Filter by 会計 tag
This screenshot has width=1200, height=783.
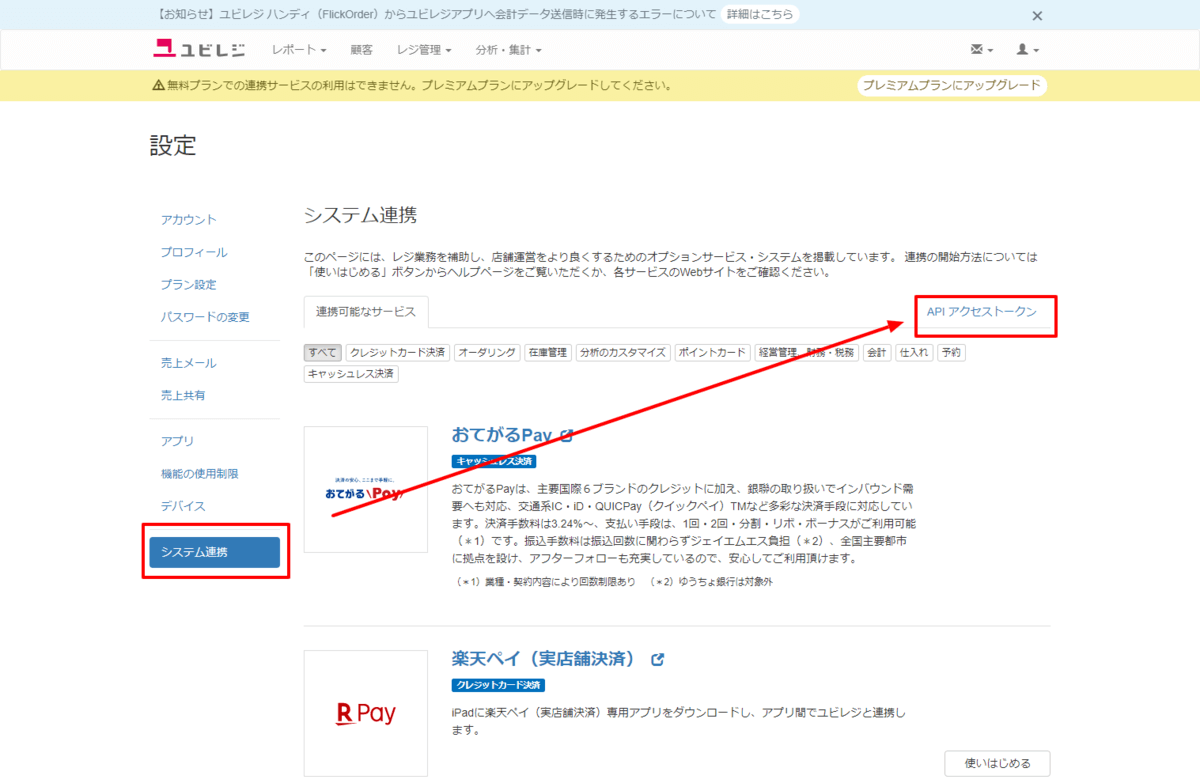[x=877, y=353]
